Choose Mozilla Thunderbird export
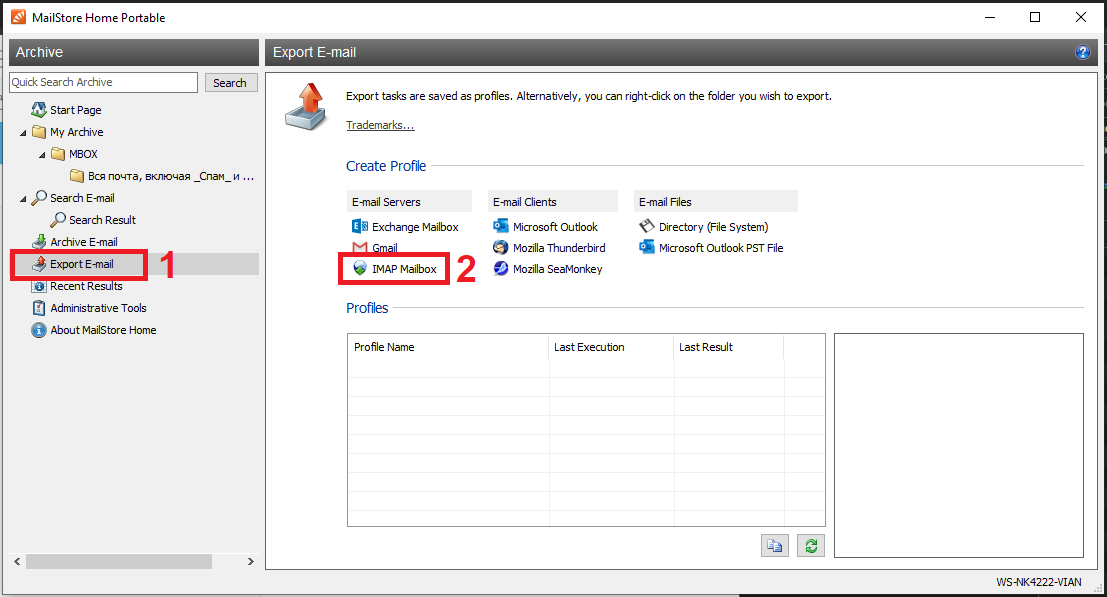1107x597 pixels. pos(559,248)
